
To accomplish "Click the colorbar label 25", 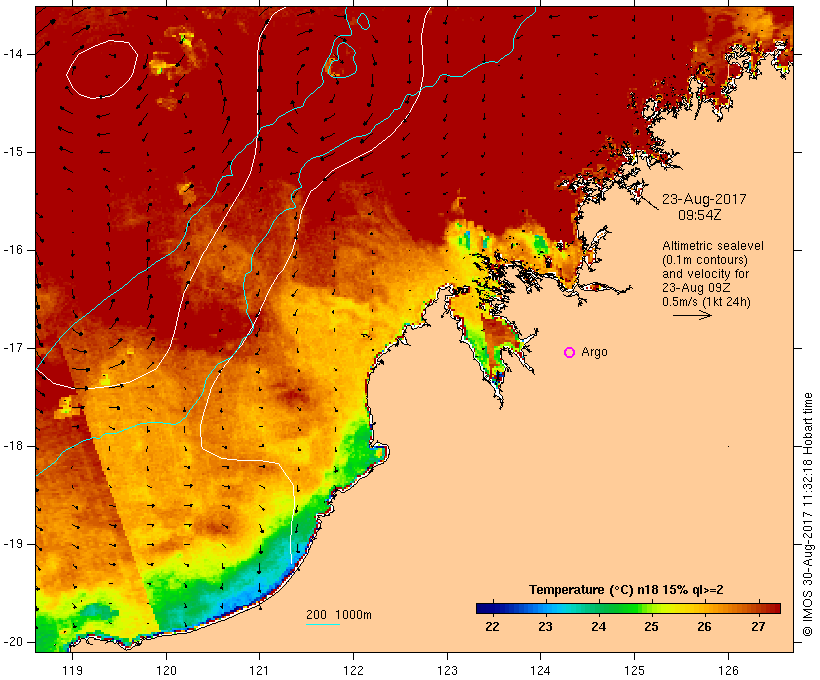I will (651, 627).
